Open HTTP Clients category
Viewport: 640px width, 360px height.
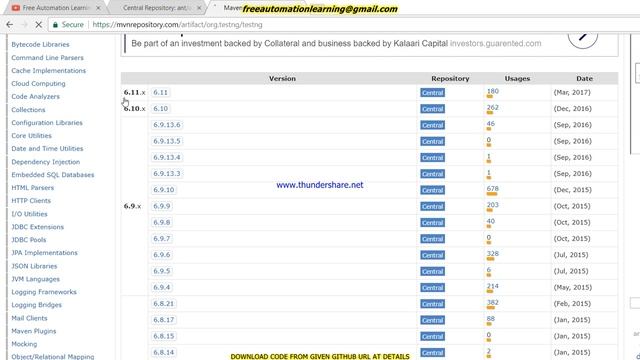[31, 201]
